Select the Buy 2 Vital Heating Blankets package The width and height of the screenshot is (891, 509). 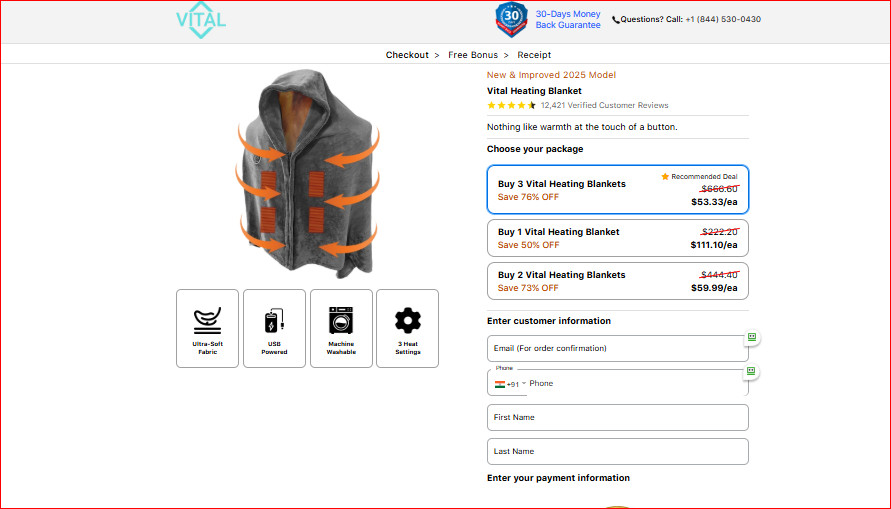(x=617, y=281)
